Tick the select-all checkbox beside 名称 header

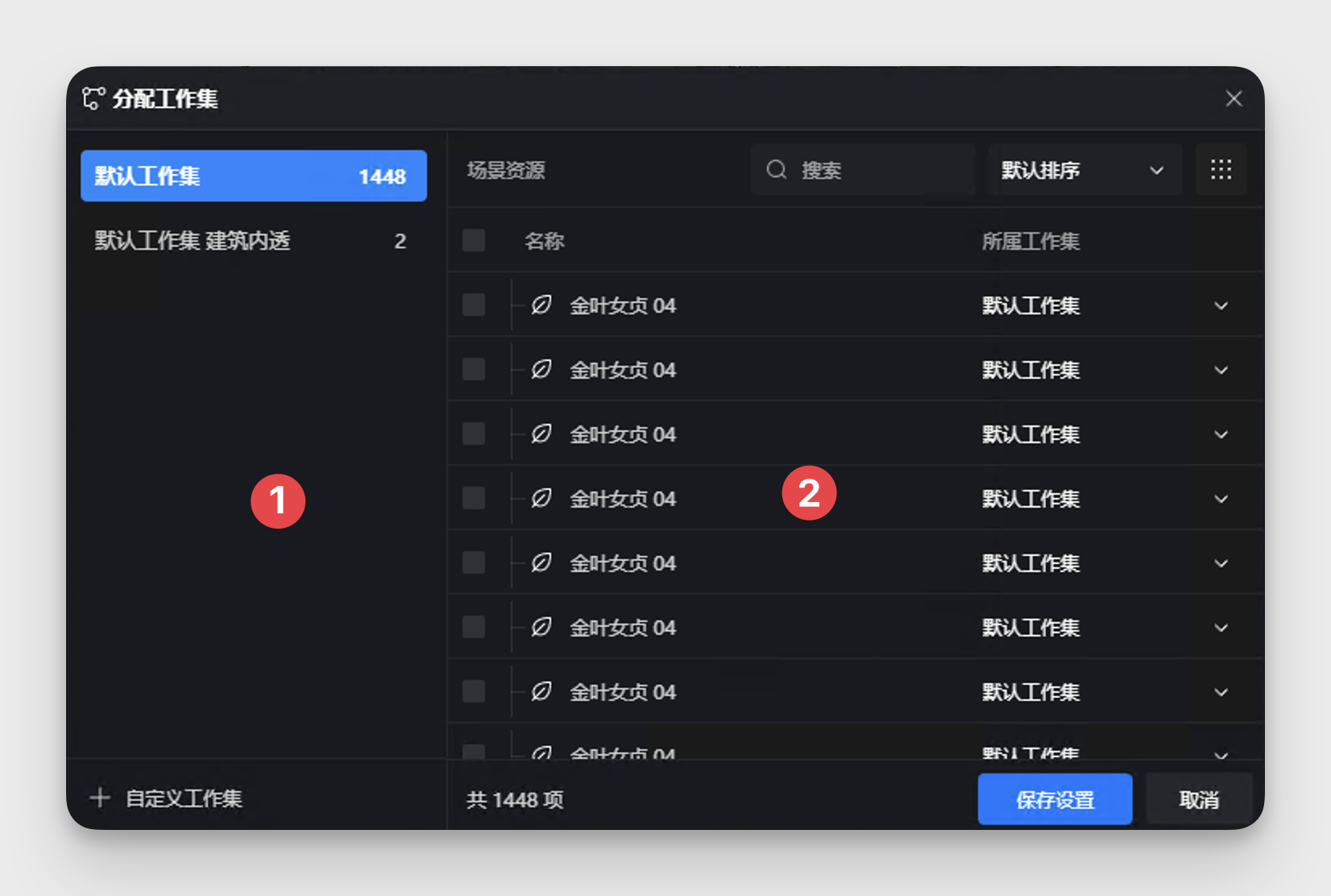click(474, 240)
